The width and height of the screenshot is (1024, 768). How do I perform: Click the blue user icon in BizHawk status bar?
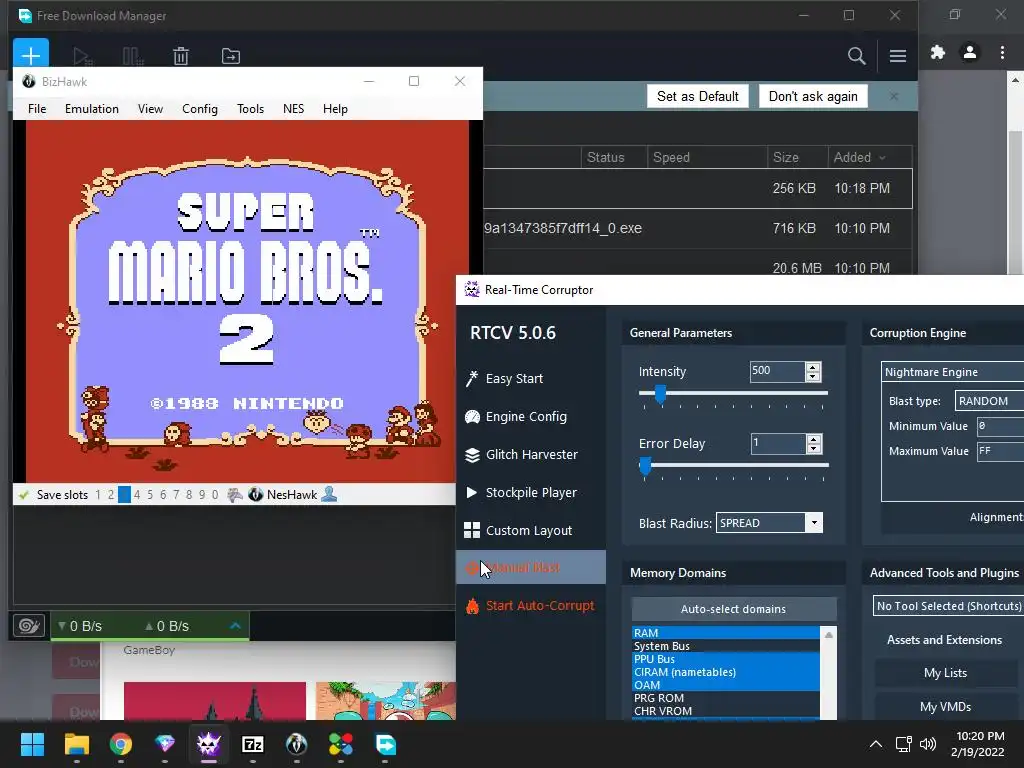click(329, 494)
